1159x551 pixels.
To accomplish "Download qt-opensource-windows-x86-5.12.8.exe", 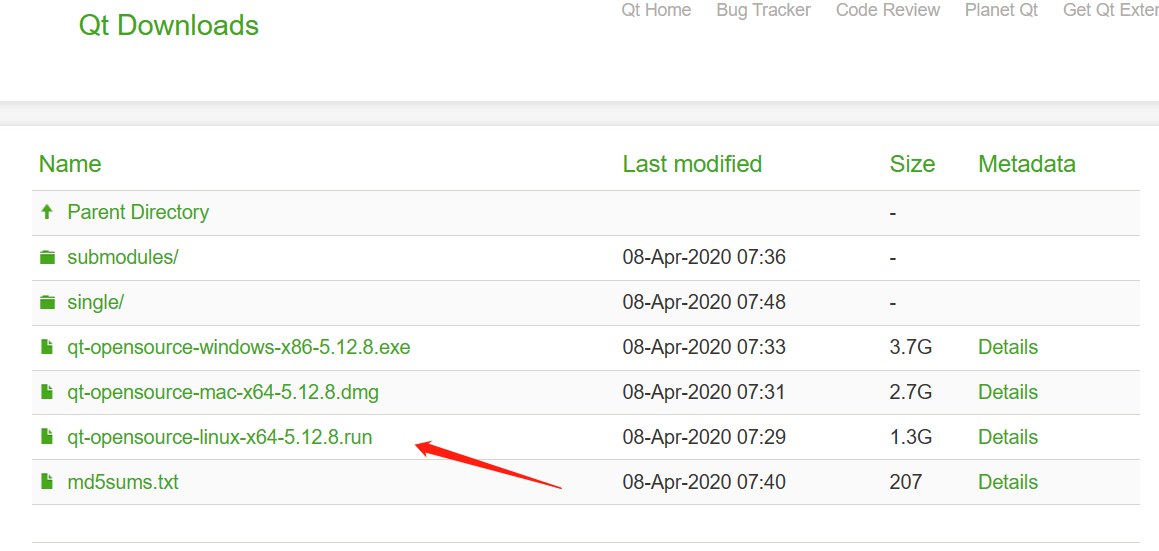I will [x=238, y=347].
